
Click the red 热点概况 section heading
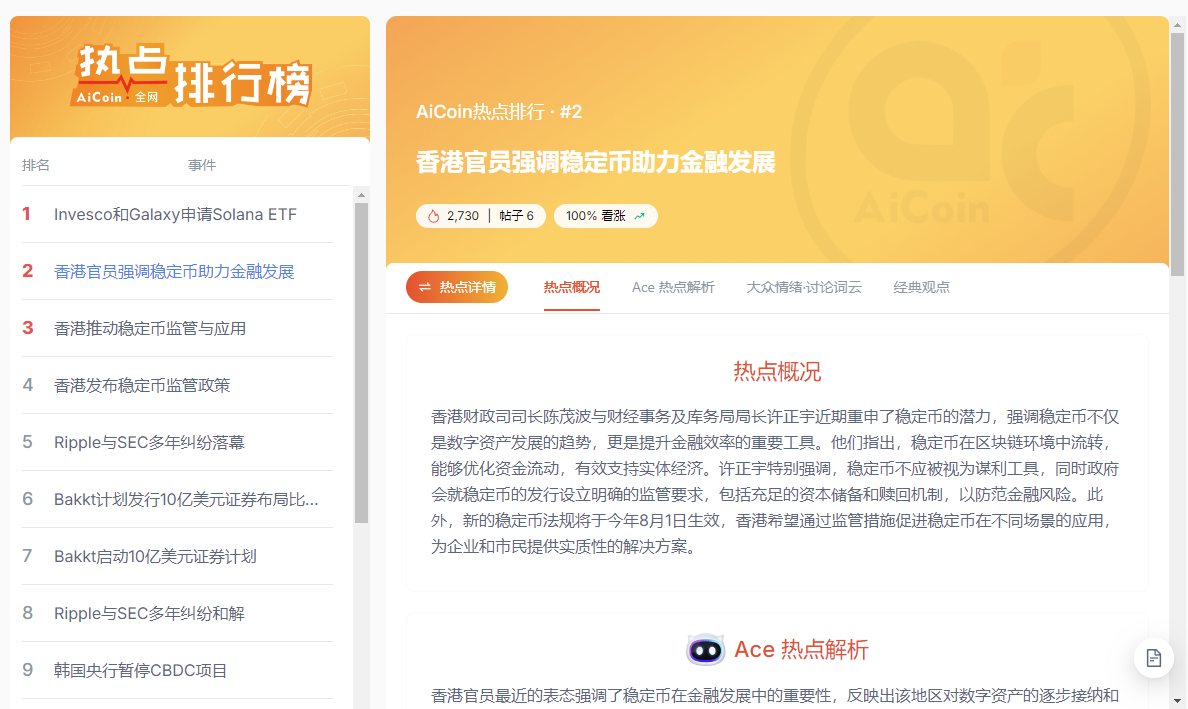(777, 371)
